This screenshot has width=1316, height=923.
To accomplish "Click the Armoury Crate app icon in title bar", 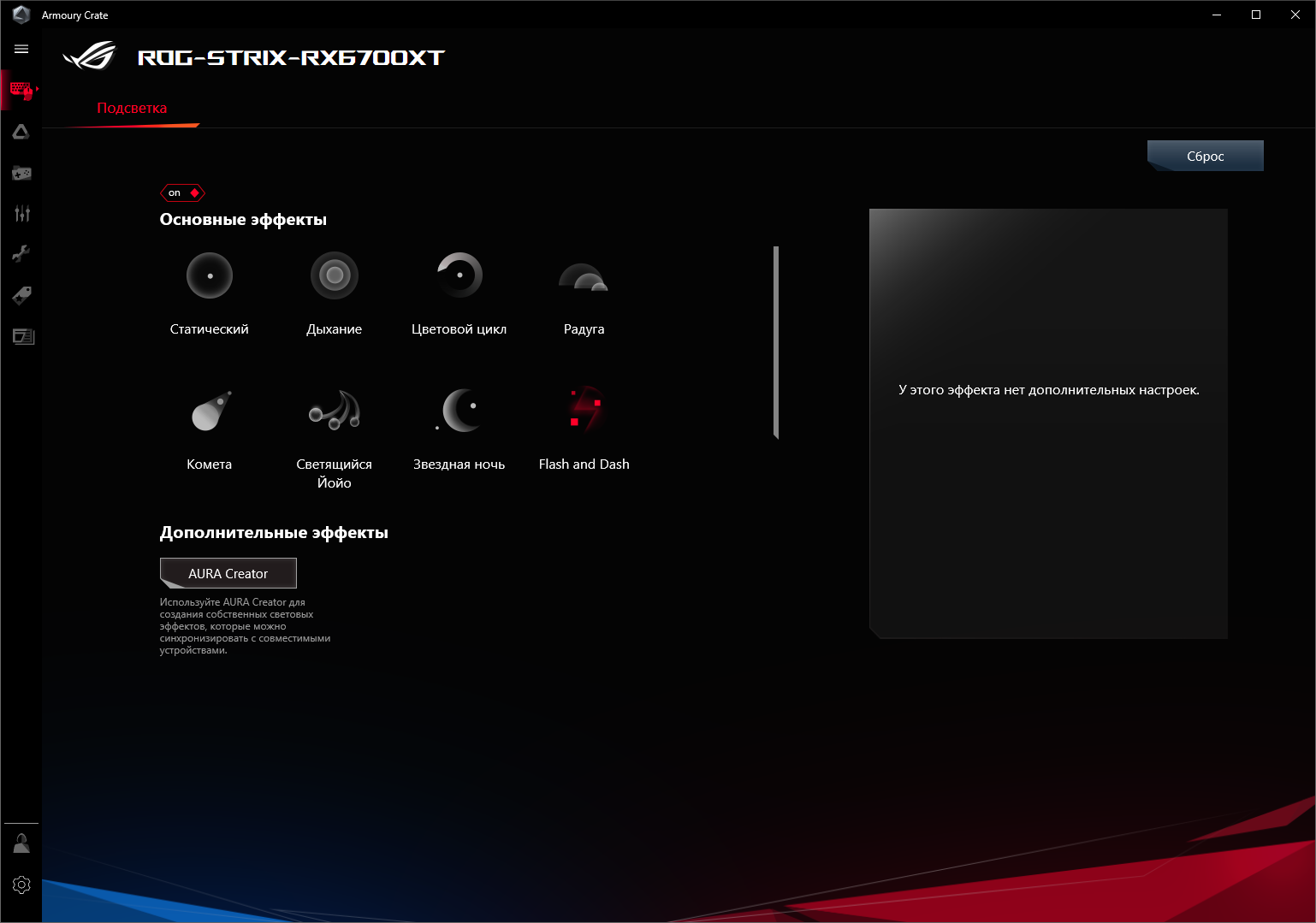I will [x=21, y=15].
